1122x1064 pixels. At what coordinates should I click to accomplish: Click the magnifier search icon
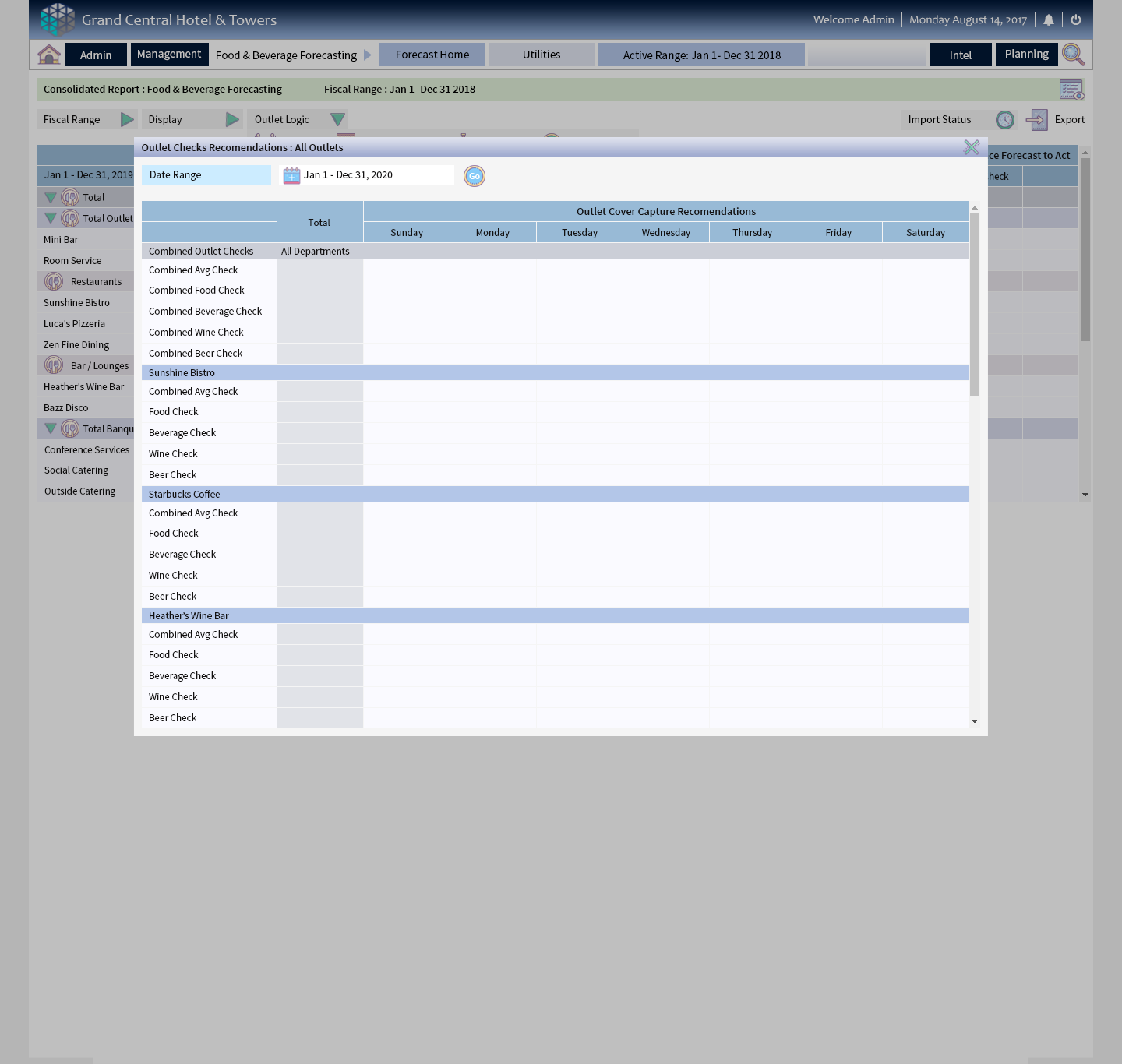coord(1073,55)
